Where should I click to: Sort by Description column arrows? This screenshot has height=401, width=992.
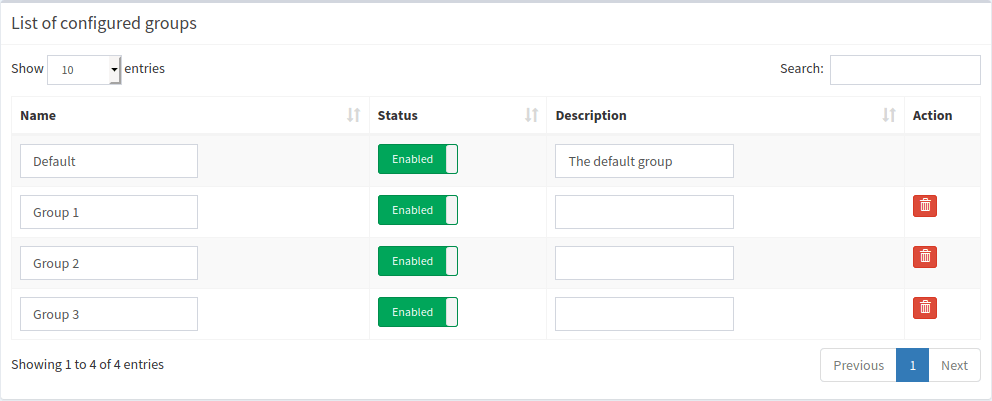(x=889, y=115)
